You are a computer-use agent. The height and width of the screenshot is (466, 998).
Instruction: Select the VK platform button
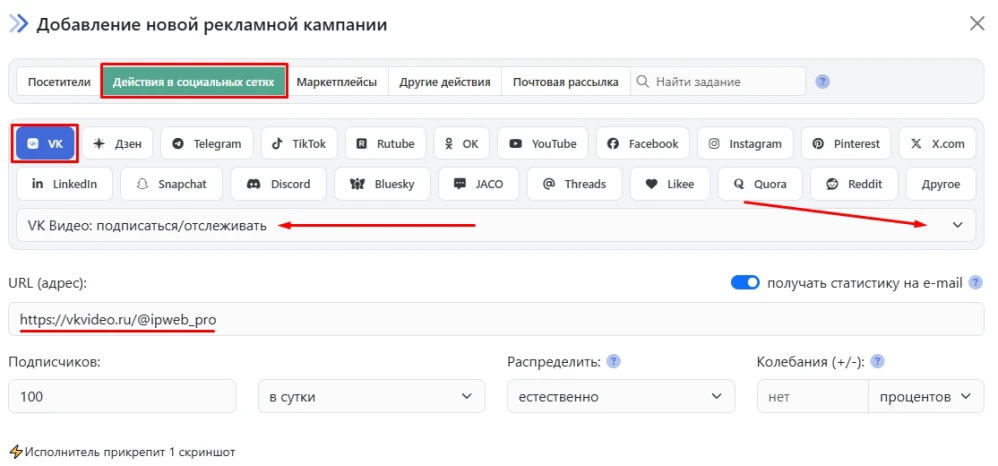pyautogui.click(x=46, y=144)
